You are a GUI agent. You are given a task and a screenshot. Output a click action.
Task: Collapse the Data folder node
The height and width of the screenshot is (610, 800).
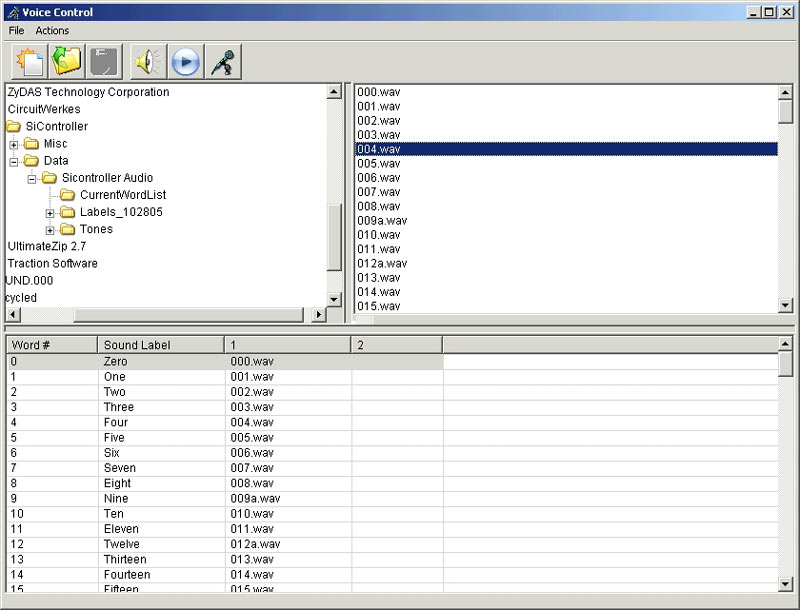tap(14, 161)
